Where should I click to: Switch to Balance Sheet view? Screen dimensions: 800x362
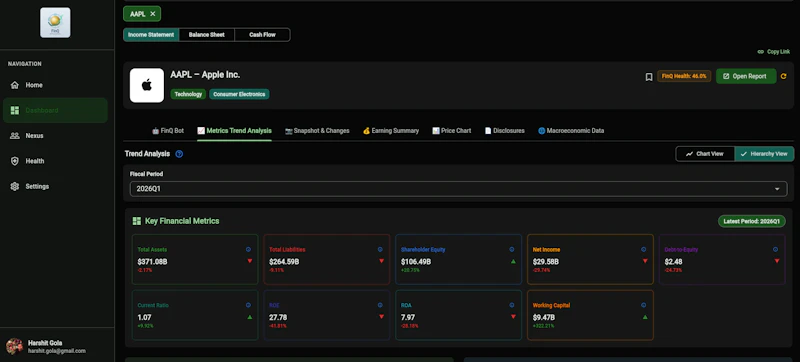click(207, 35)
